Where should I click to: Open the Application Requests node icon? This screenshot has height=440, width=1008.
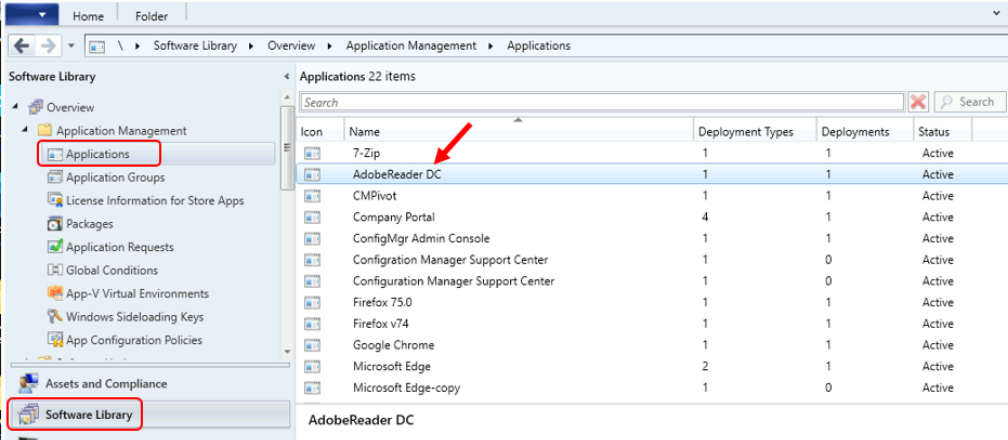click(55, 247)
